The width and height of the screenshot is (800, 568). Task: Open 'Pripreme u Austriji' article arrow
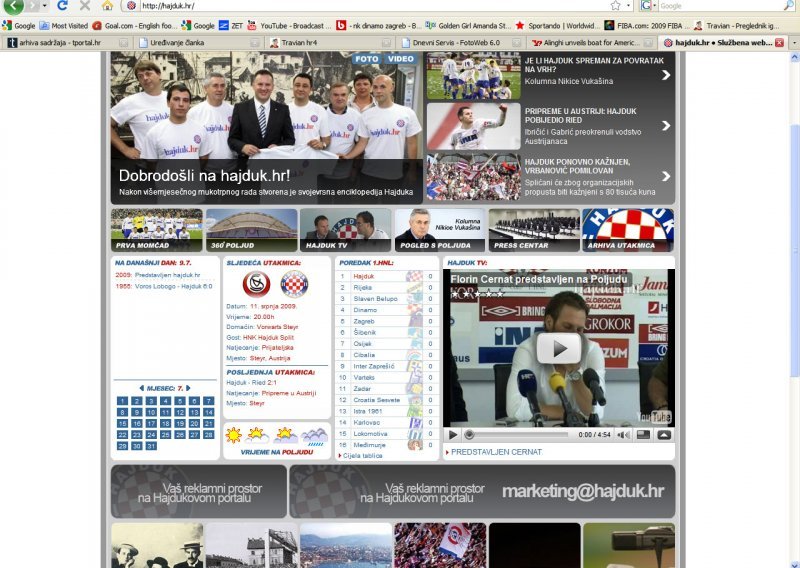pos(666,126)
